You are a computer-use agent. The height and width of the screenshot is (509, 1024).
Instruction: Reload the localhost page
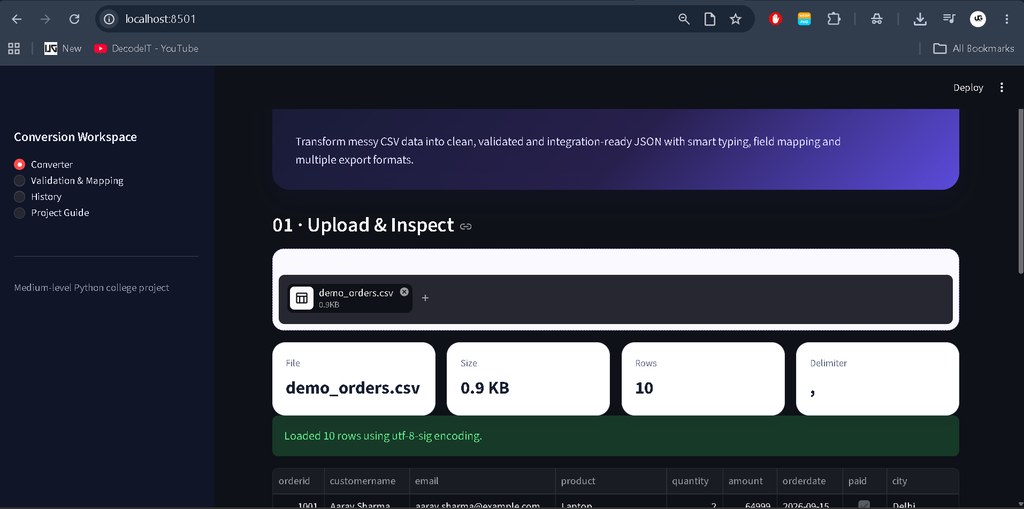74,19
